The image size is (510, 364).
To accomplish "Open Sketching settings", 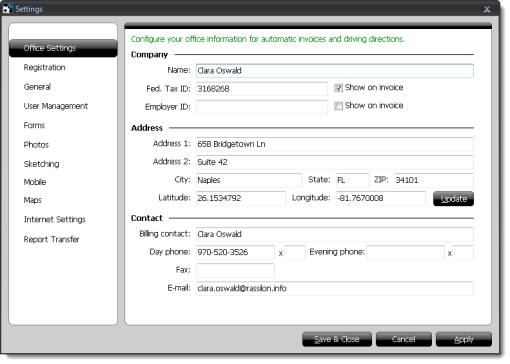I will [x=41, y=164].
